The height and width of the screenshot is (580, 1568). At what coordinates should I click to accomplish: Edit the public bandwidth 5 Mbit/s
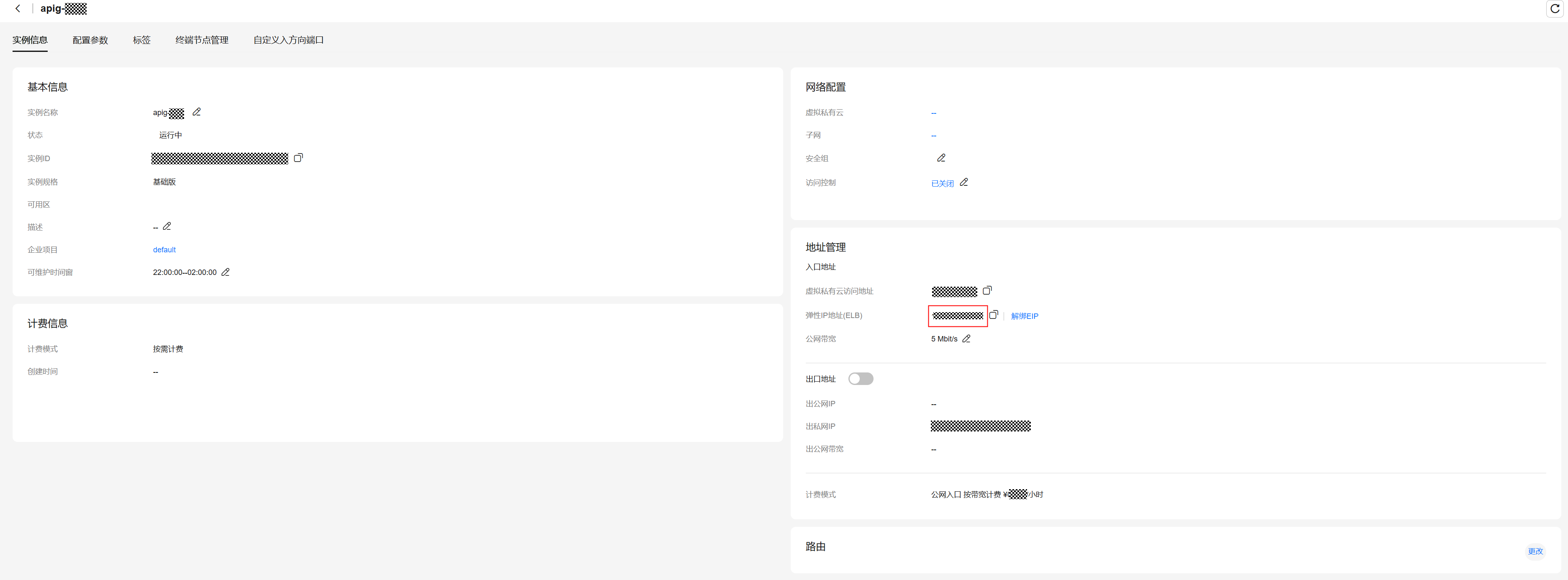click(x=966, y=339)
